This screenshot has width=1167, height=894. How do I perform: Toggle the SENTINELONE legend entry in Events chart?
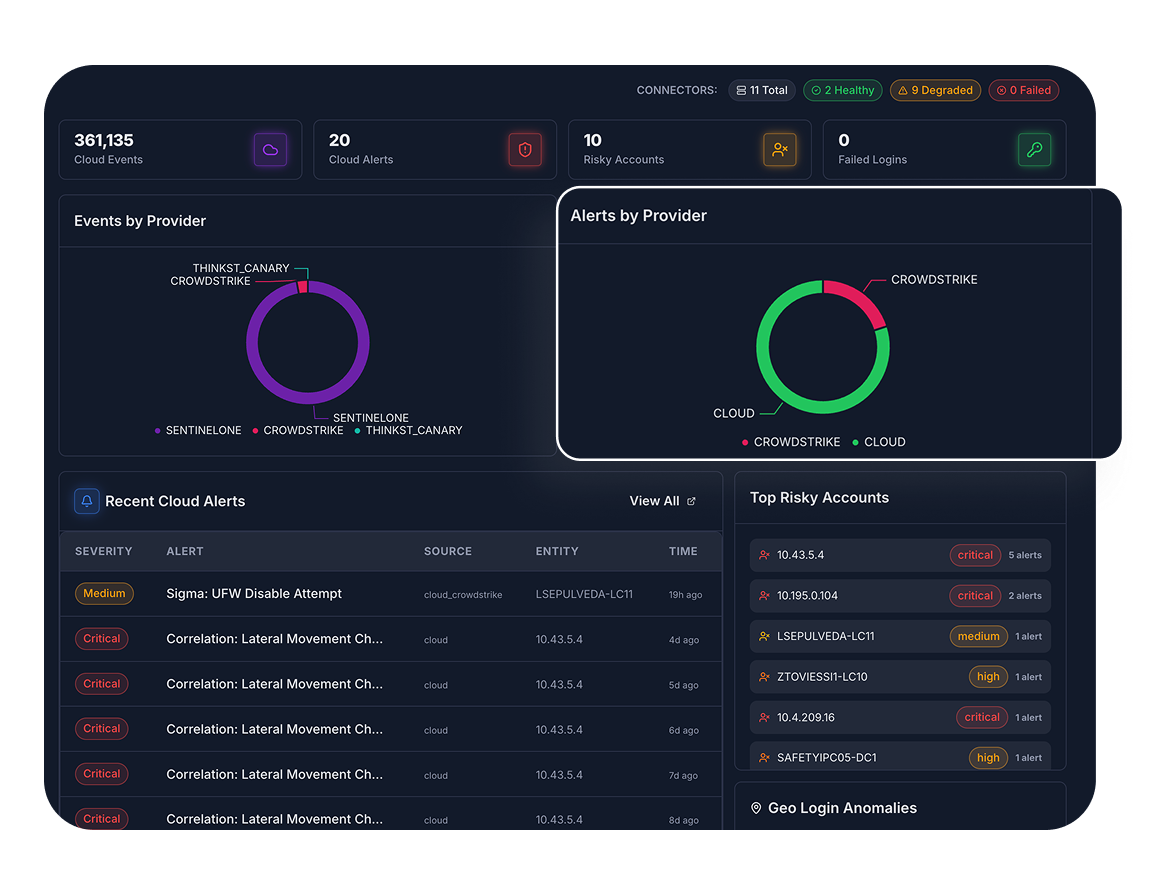pyautogui.click(x=198, y=430)
